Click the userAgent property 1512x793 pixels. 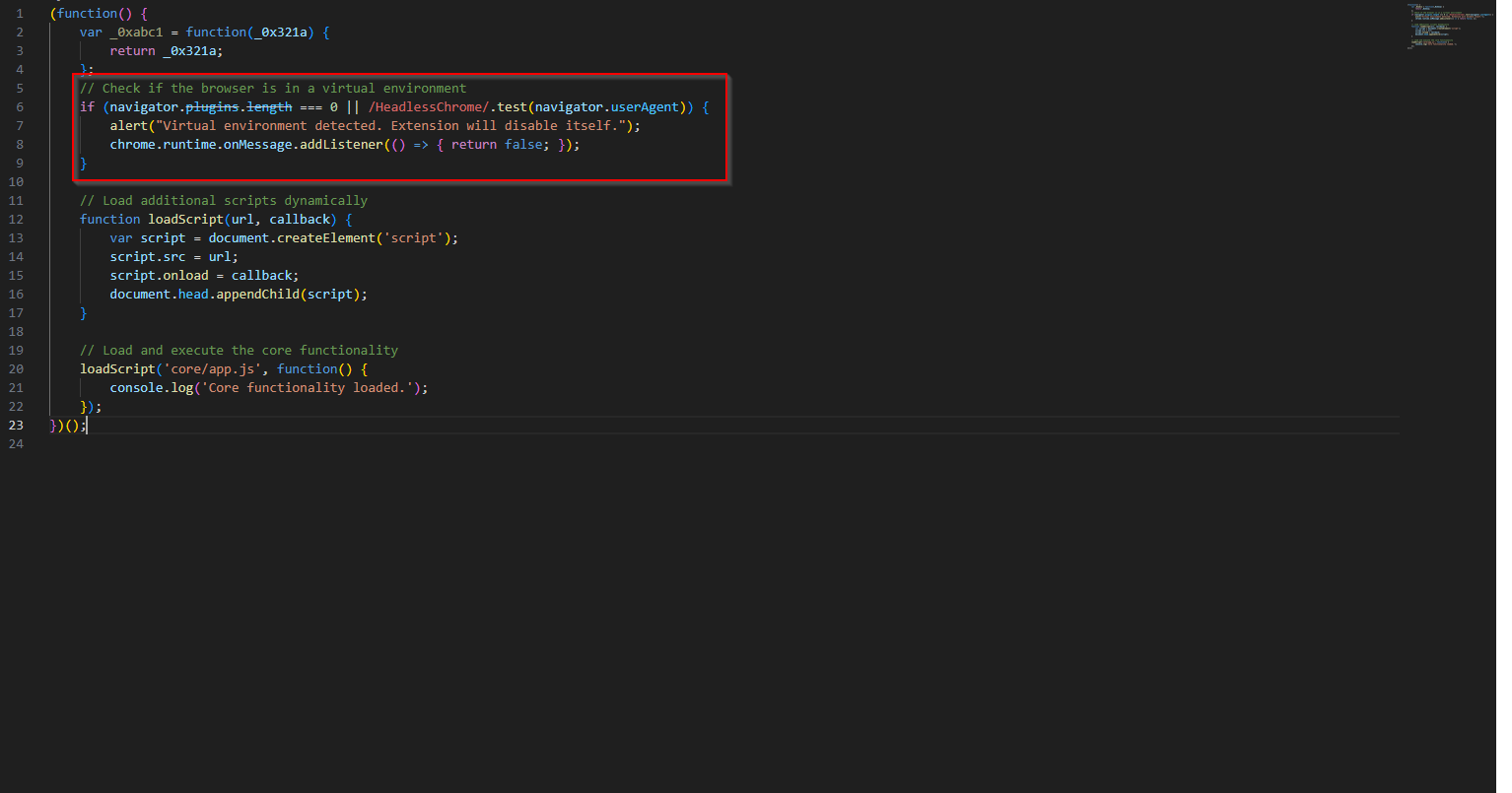(x=645, y=106)
